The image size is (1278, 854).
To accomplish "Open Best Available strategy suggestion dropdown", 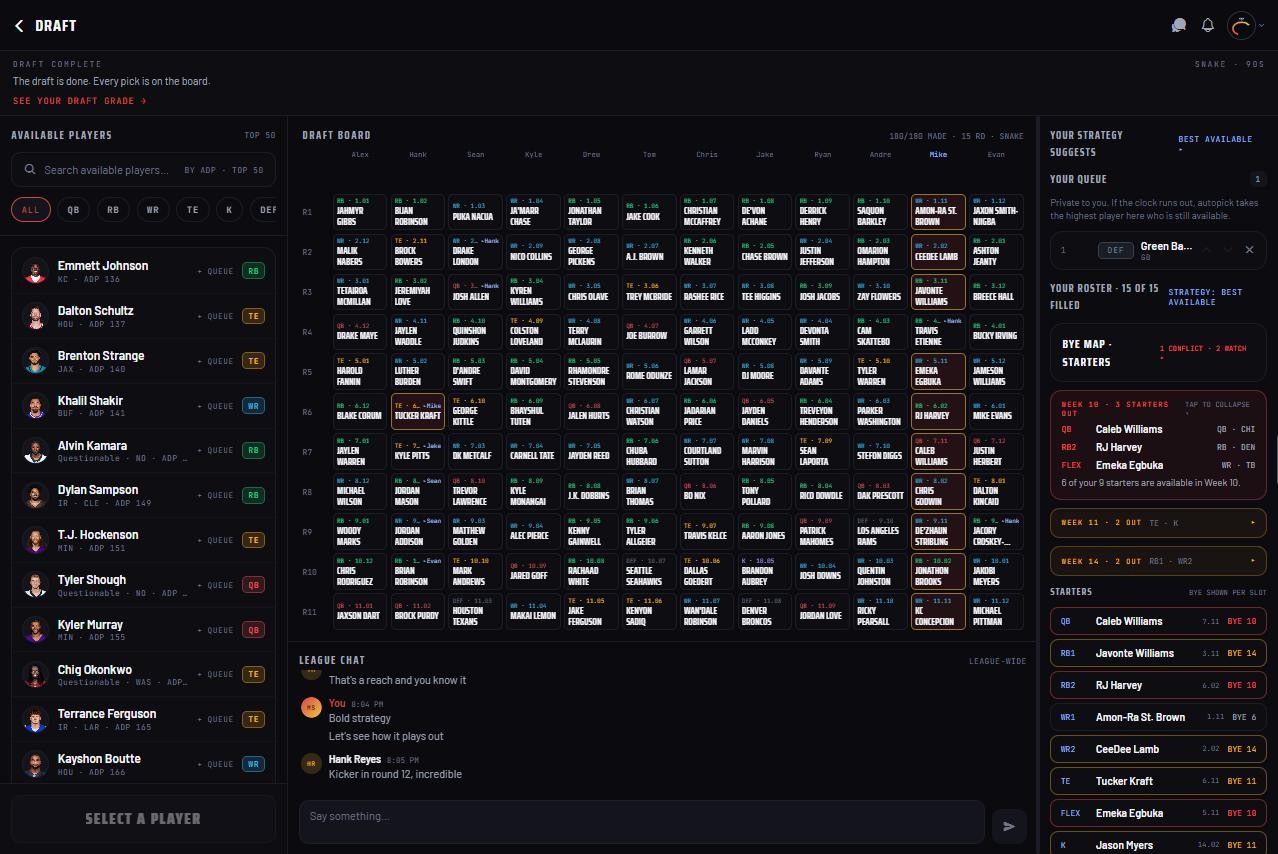I will tap(1215, 144).
